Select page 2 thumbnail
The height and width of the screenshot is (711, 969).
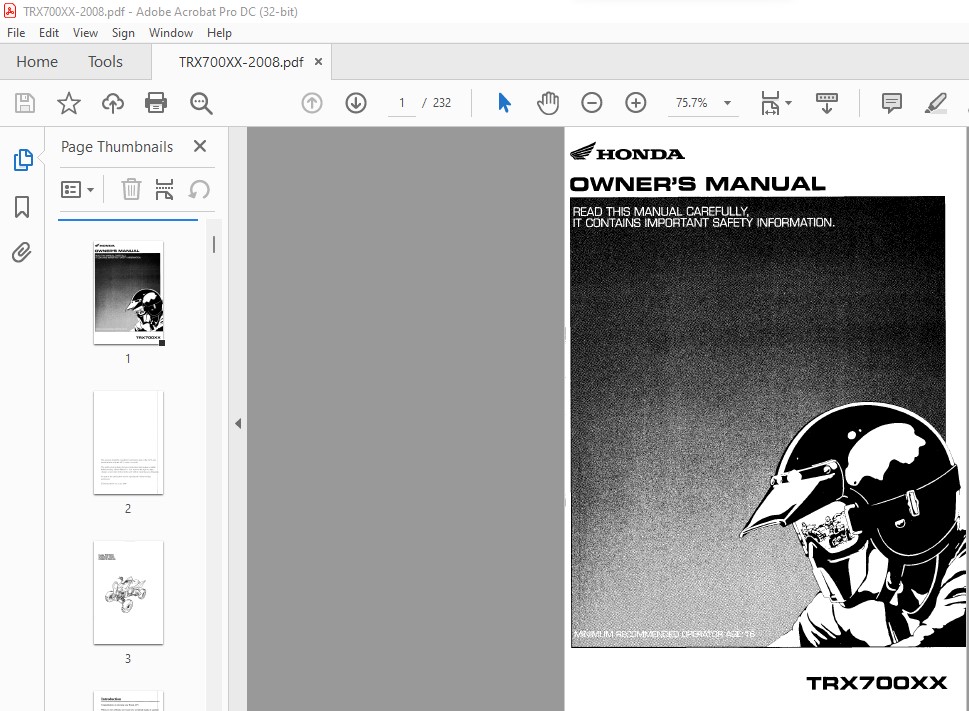click(x=129, y=442)
